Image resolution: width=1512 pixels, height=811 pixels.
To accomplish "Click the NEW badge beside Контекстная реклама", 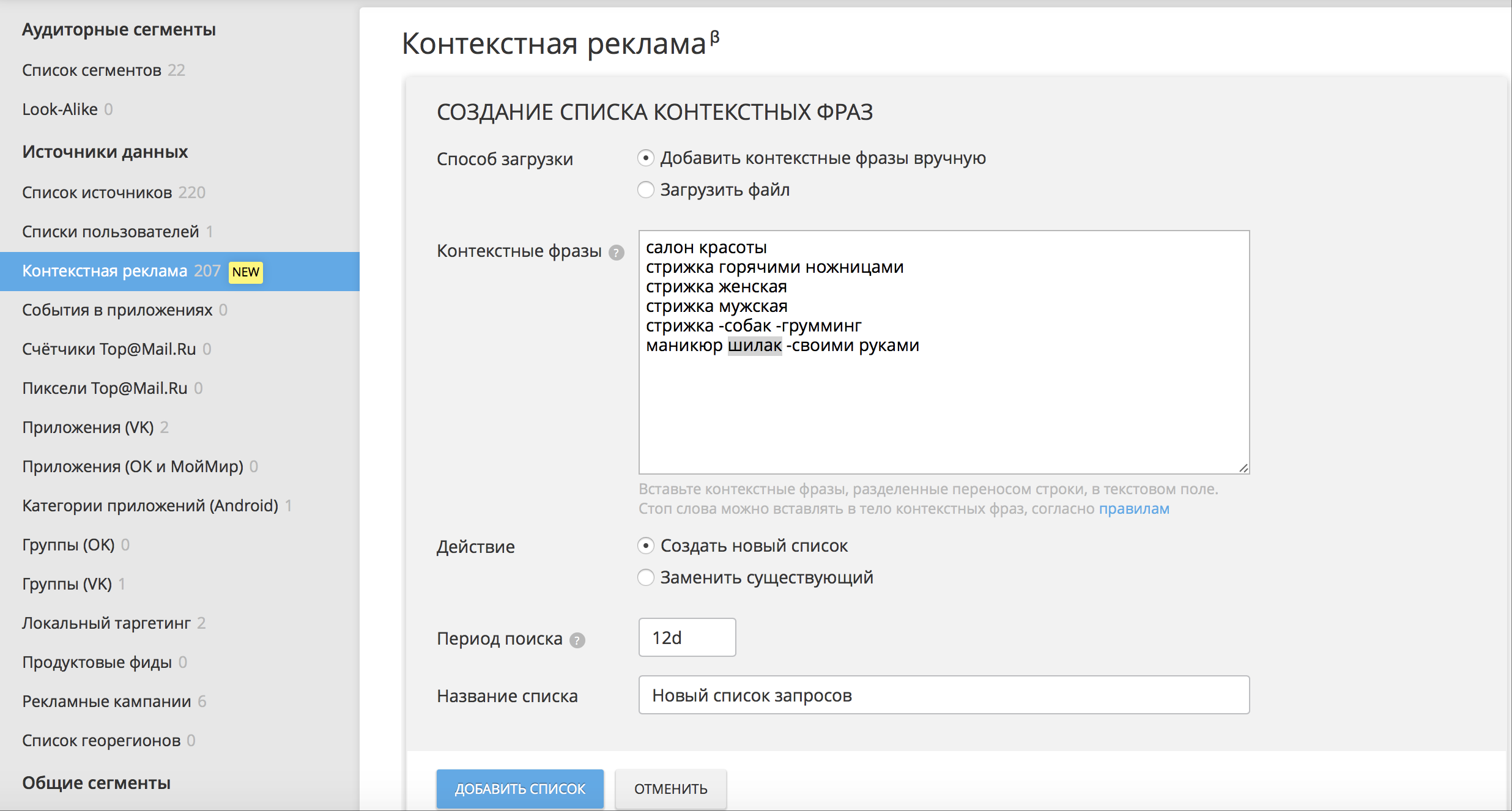I will [245, 272].
